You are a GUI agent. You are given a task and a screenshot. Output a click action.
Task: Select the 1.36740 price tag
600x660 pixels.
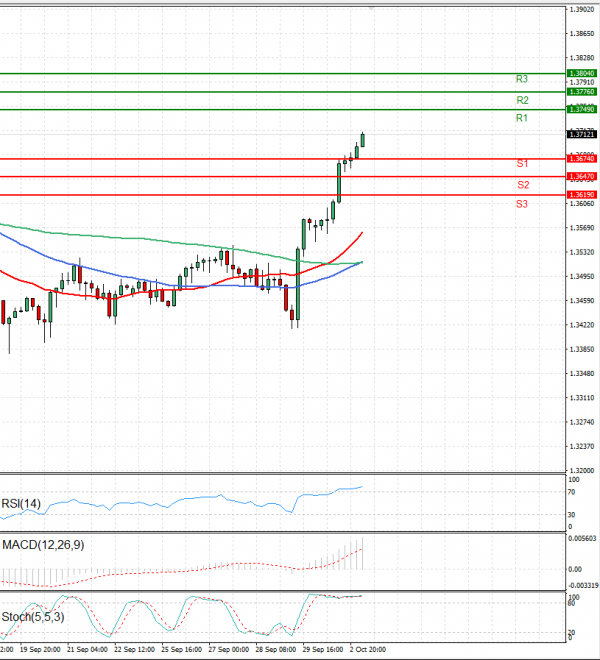(581, 159)
